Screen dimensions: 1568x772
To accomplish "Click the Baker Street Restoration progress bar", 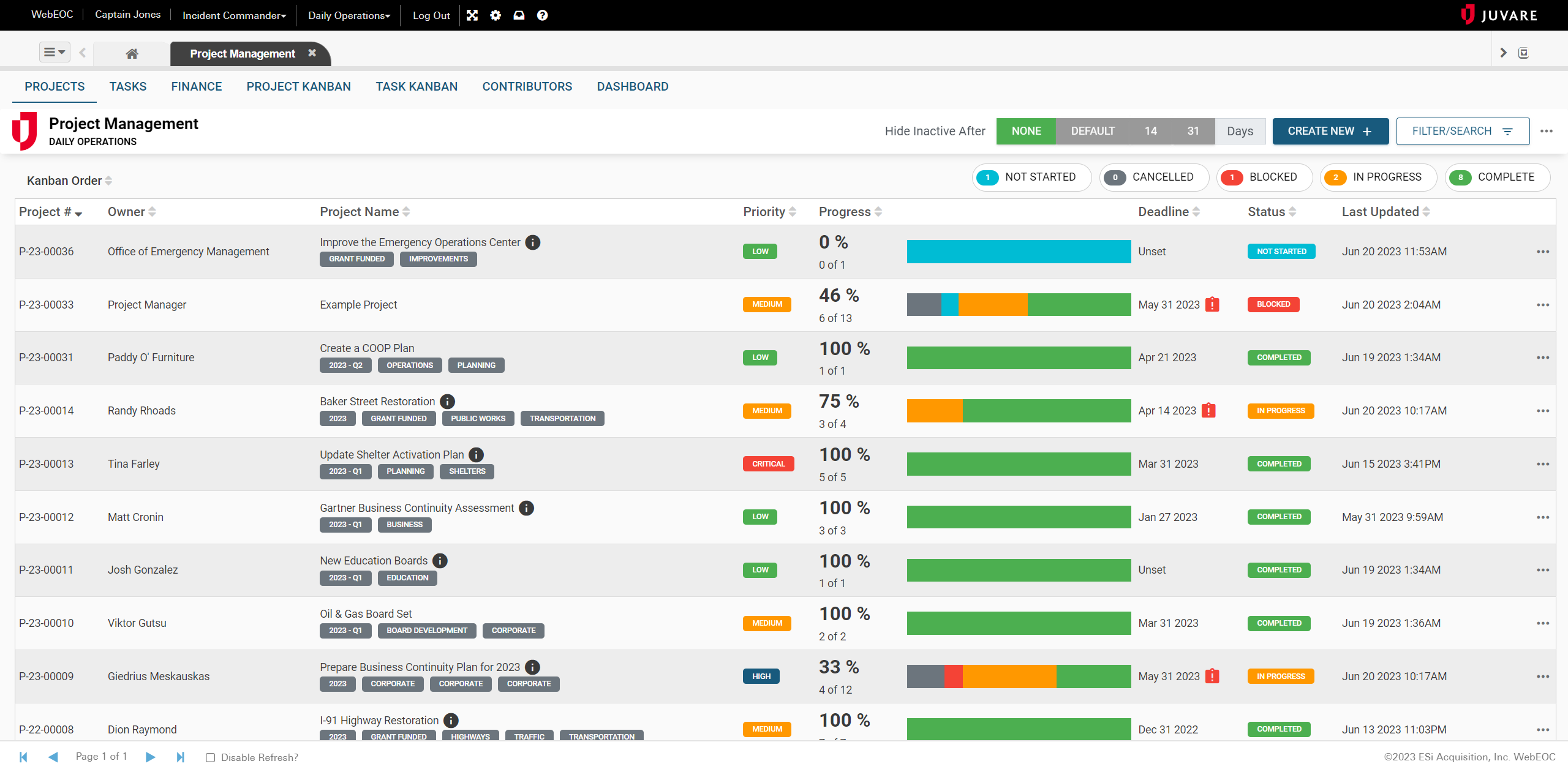I will click(1019, 411).
